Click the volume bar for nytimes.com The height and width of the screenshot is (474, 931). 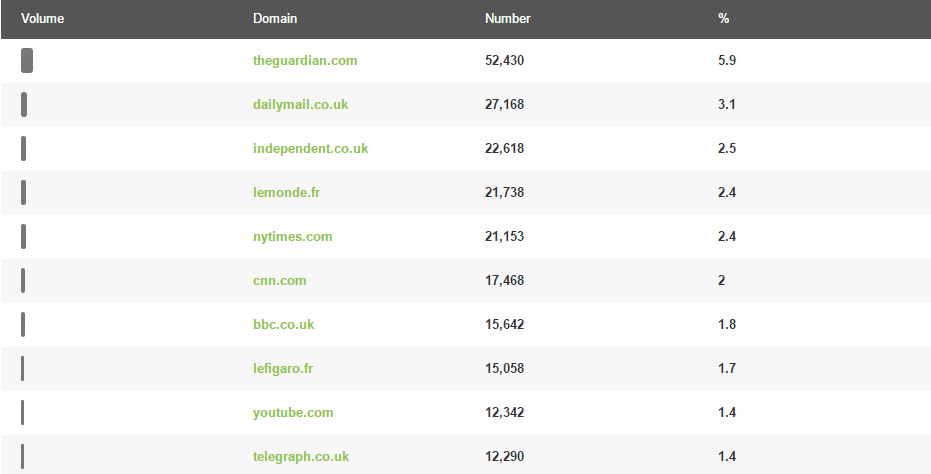(x=23, y=236)
